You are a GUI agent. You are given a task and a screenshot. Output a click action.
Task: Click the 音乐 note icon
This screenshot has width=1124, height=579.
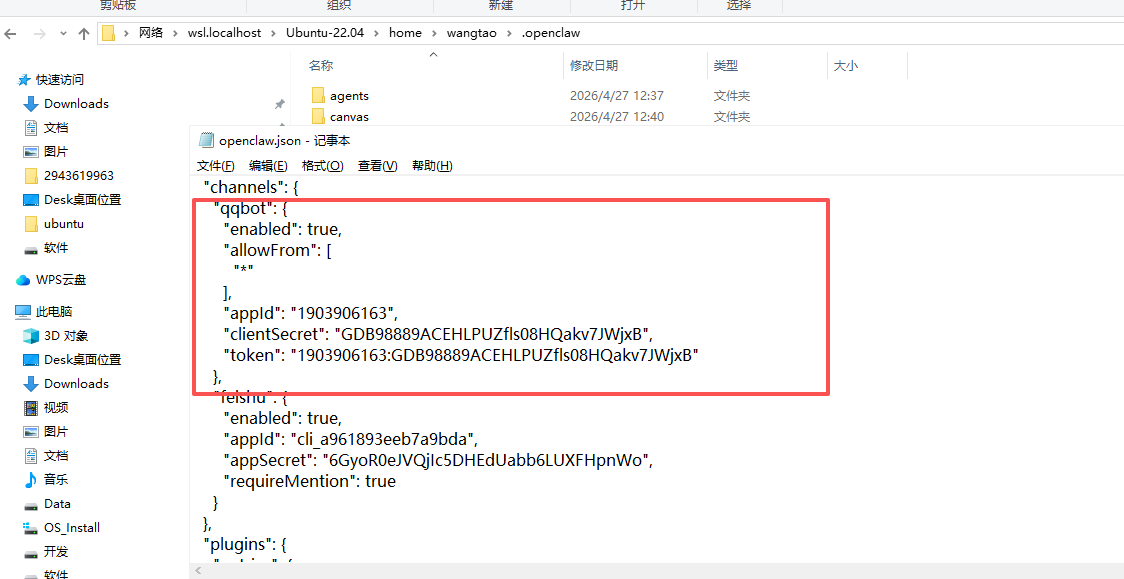click(x=30, y=479)
